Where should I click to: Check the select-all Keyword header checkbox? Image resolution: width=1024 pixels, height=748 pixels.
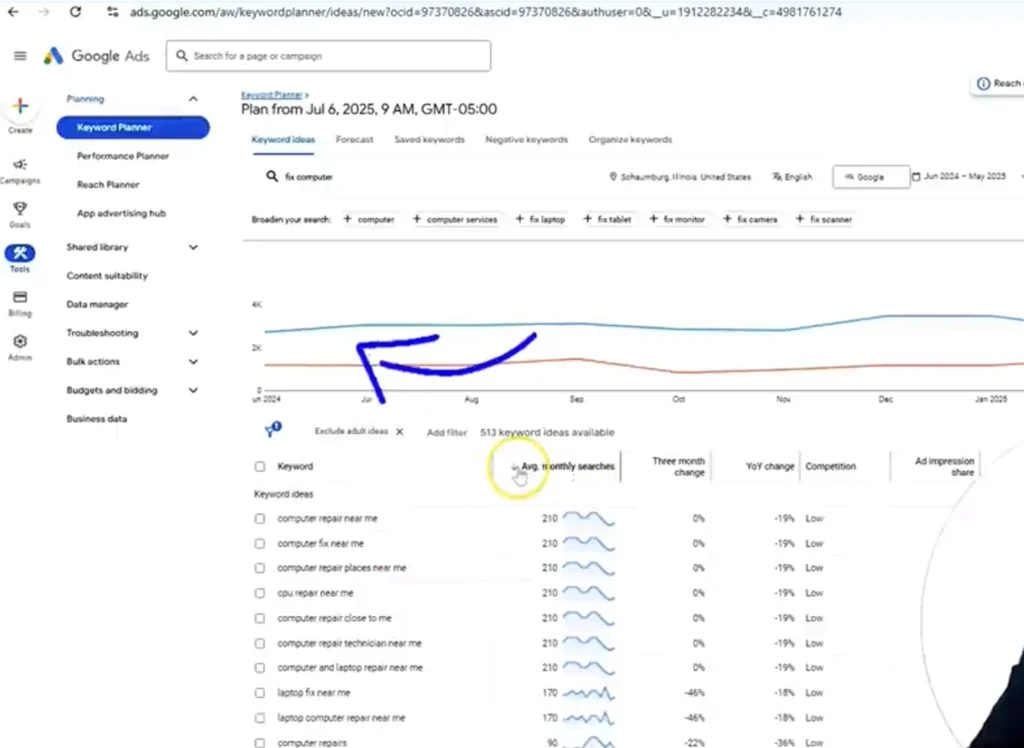260,466
